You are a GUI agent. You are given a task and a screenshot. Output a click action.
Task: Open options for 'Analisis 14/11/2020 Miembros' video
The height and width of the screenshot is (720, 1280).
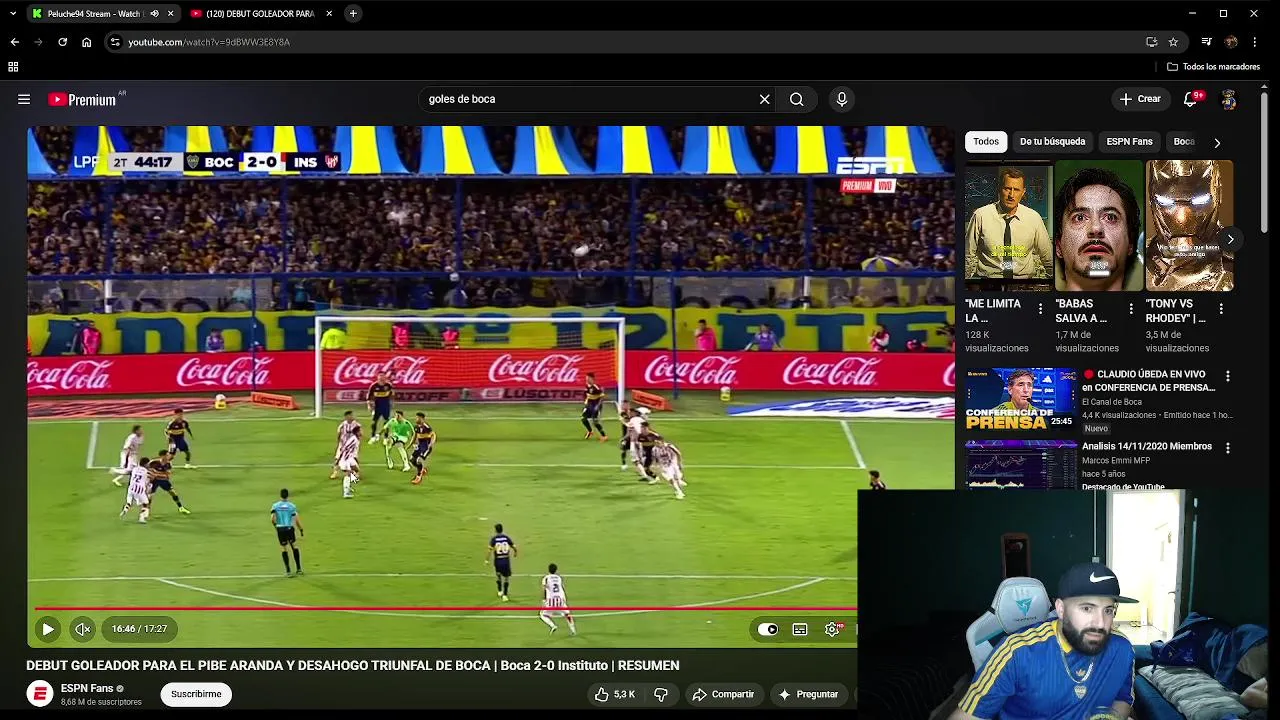tap(1227, 448)
